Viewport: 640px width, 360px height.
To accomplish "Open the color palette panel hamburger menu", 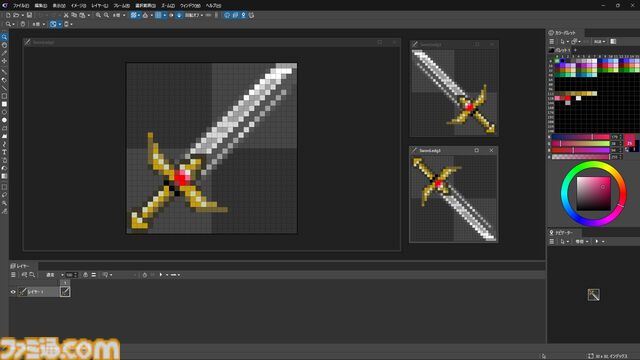I will coord(551,41).
